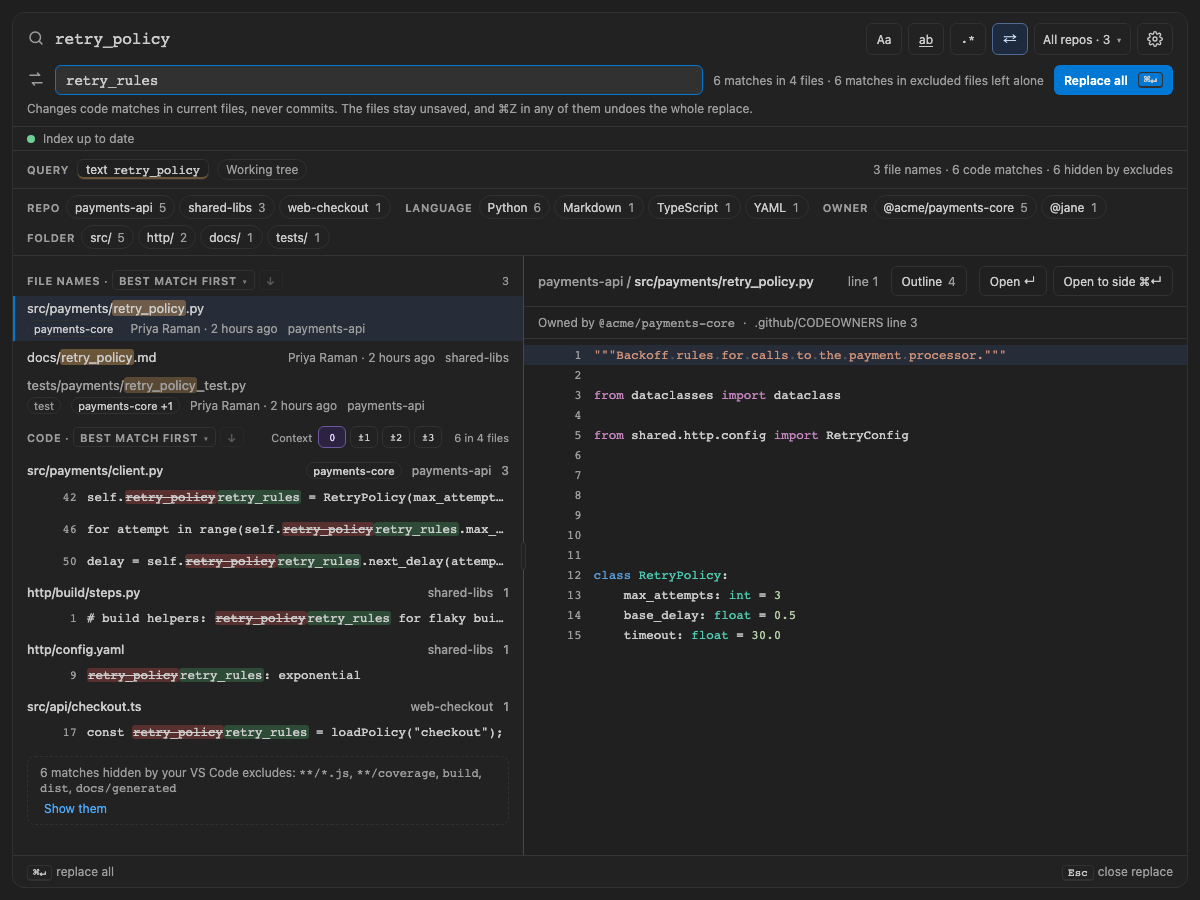Select src/payments/retry_policy.py file result
Screen dimensions: 1200x900
[267, 319]
